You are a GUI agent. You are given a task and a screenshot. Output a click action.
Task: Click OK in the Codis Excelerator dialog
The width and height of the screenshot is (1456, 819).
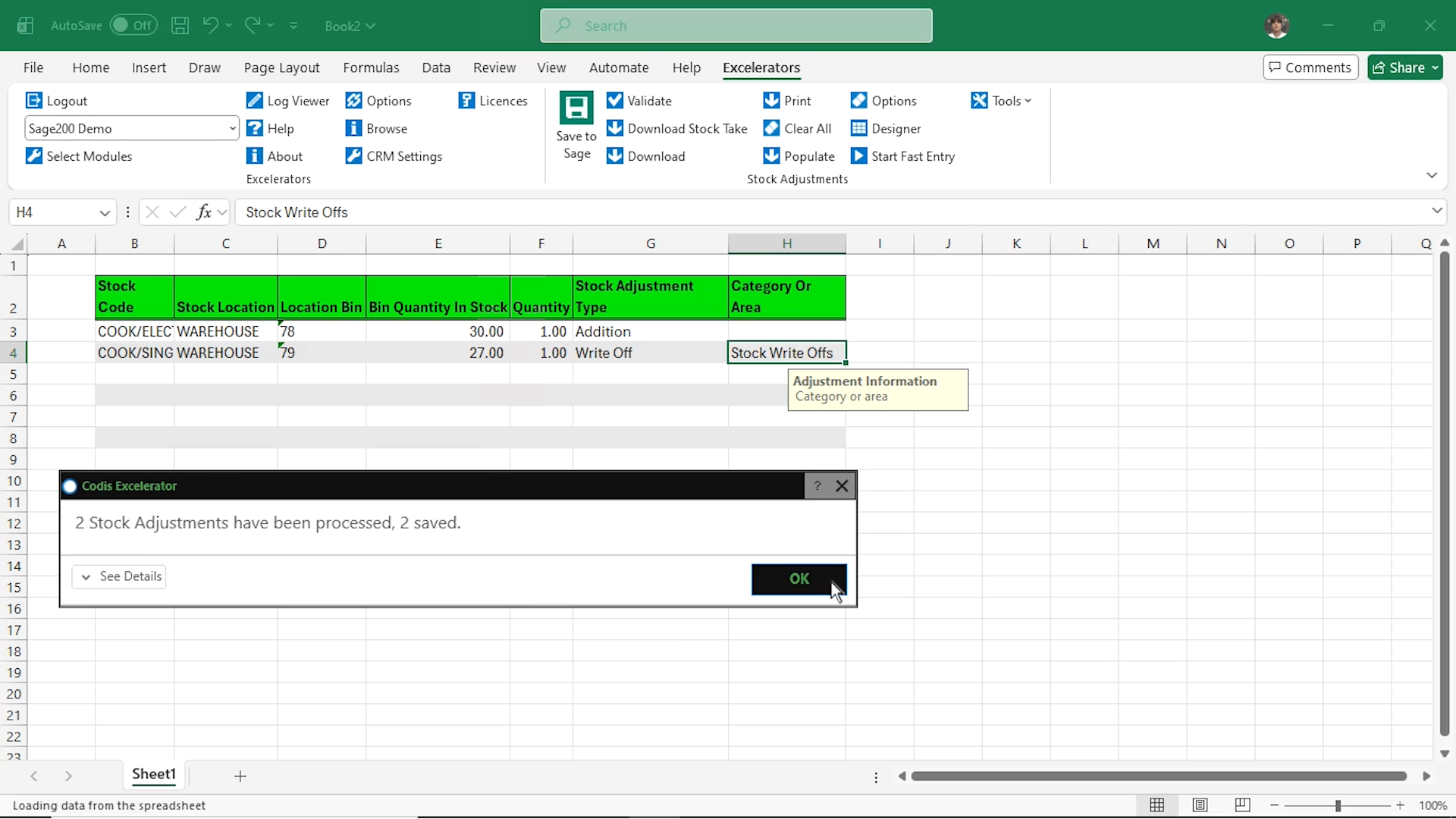(x=799, y=579)
